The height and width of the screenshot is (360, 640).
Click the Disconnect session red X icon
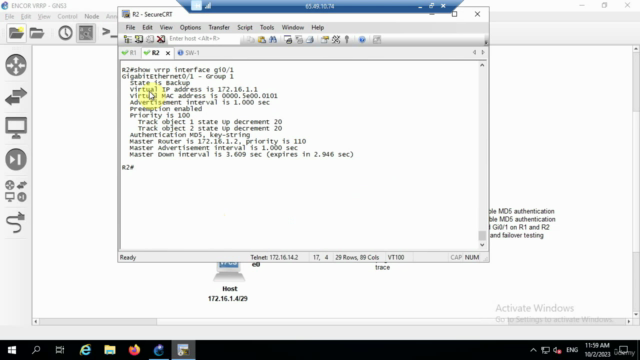click(x=161, y=39)
